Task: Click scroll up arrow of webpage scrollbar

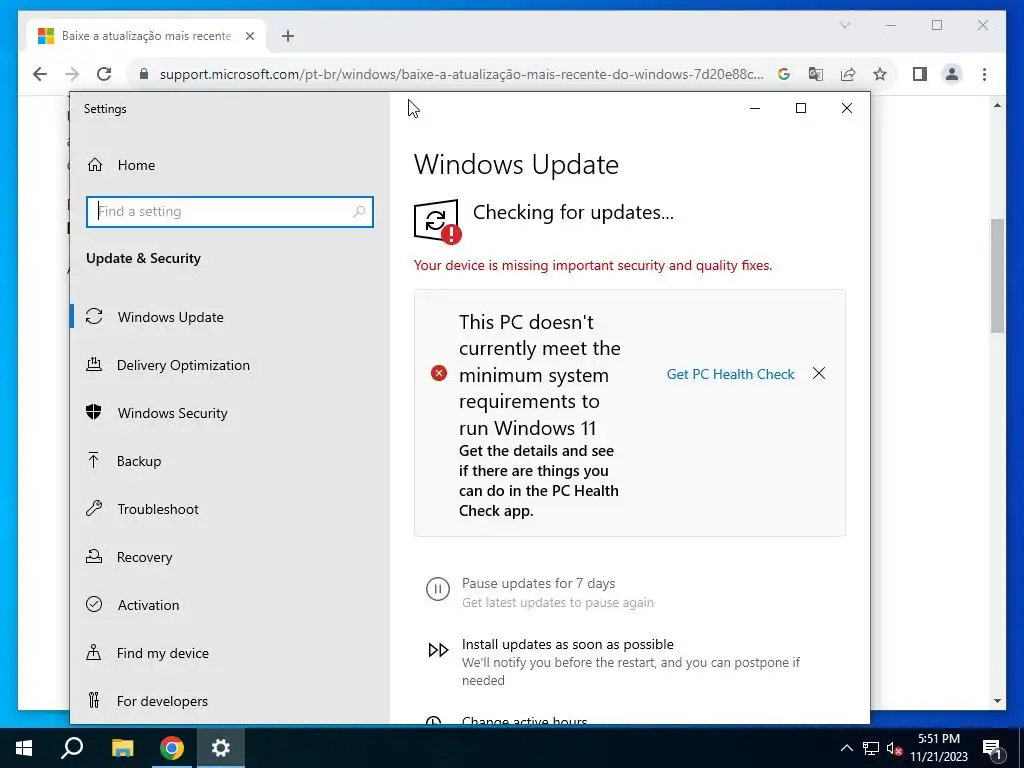Action: click(997, 105)
